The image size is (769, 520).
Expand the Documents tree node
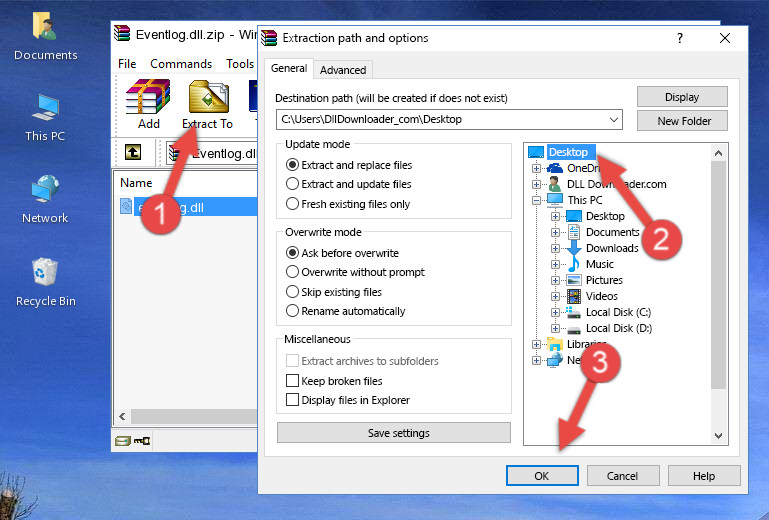pos(555,233)
